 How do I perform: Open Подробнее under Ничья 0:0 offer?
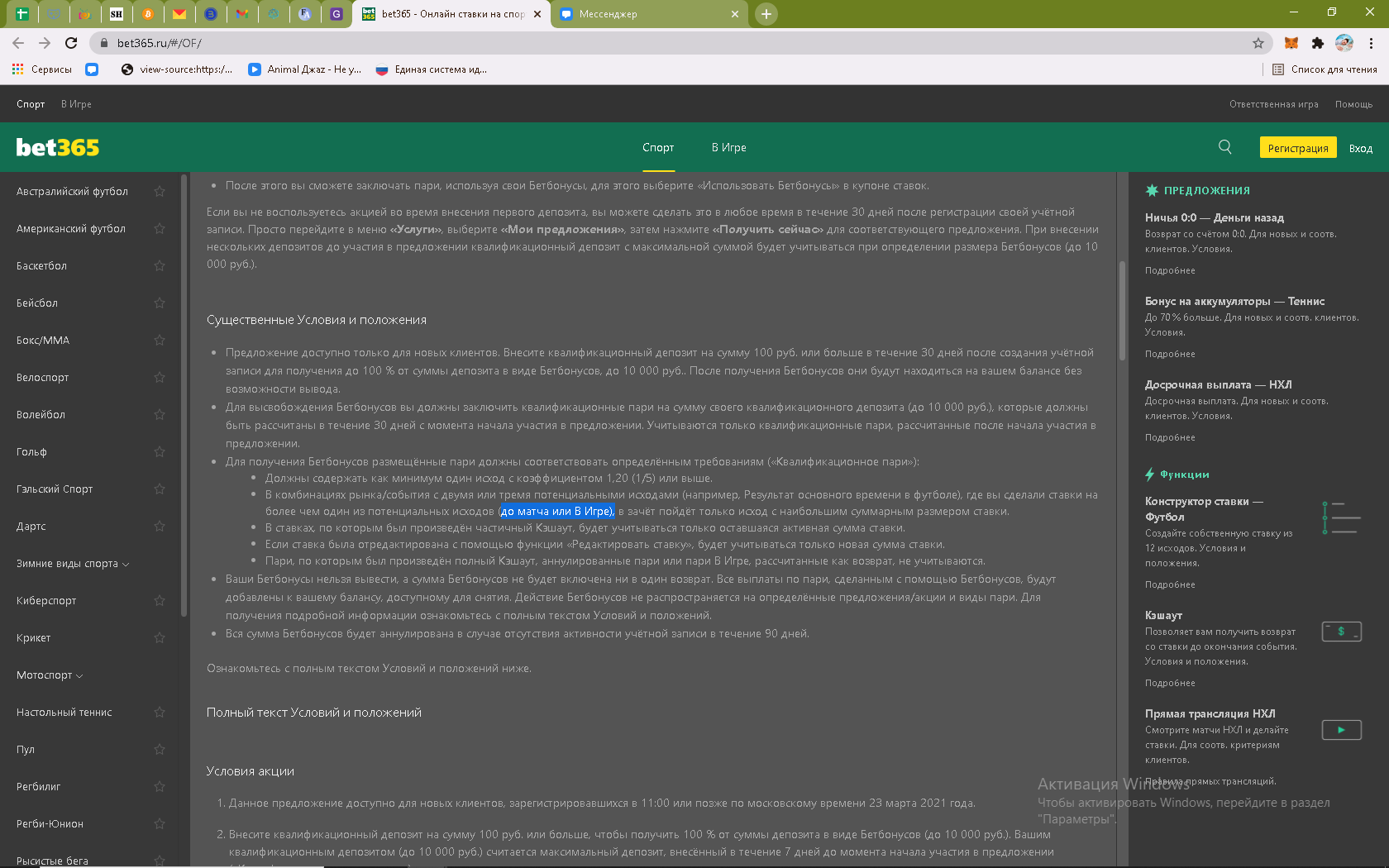(x=1169, y=271)
